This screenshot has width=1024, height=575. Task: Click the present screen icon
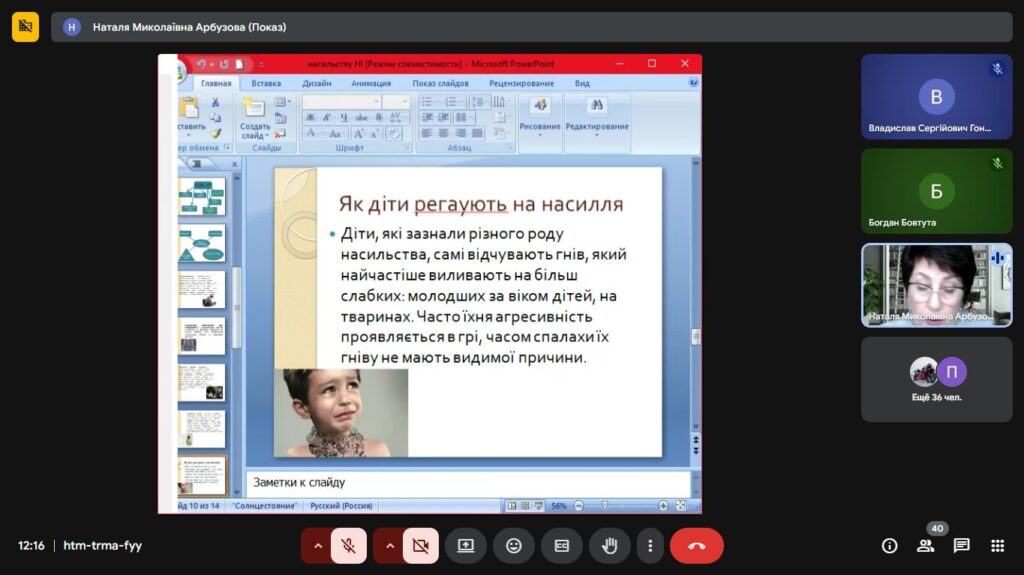[x=466, y=546]
